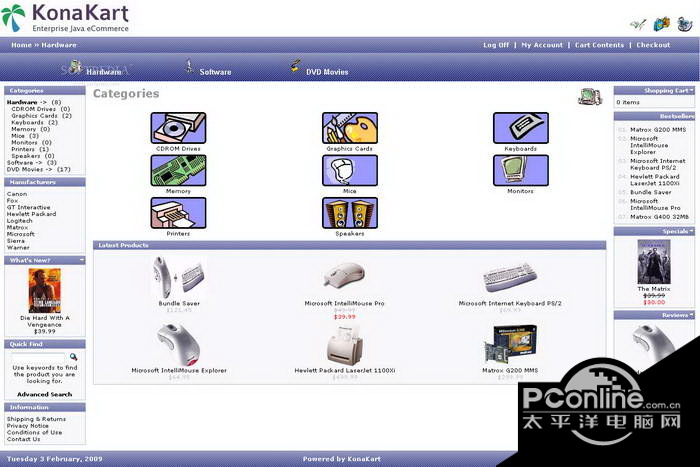Open Matrox G200 MMS product image
The height and width of the screenshot is (467, 700).
tap(510, 345)
